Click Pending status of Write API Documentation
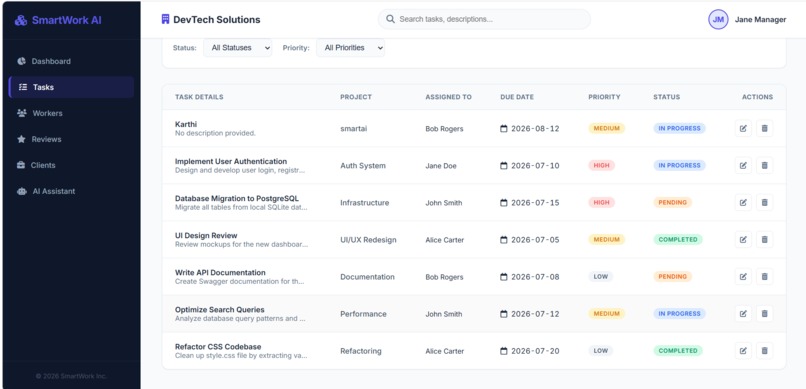Image resolution: width=806 pixels, height=389 pixels. coord(672,276)
